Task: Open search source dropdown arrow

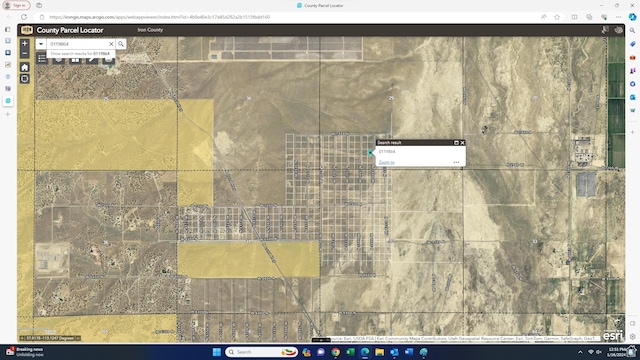Action: (x=41, y=44)
